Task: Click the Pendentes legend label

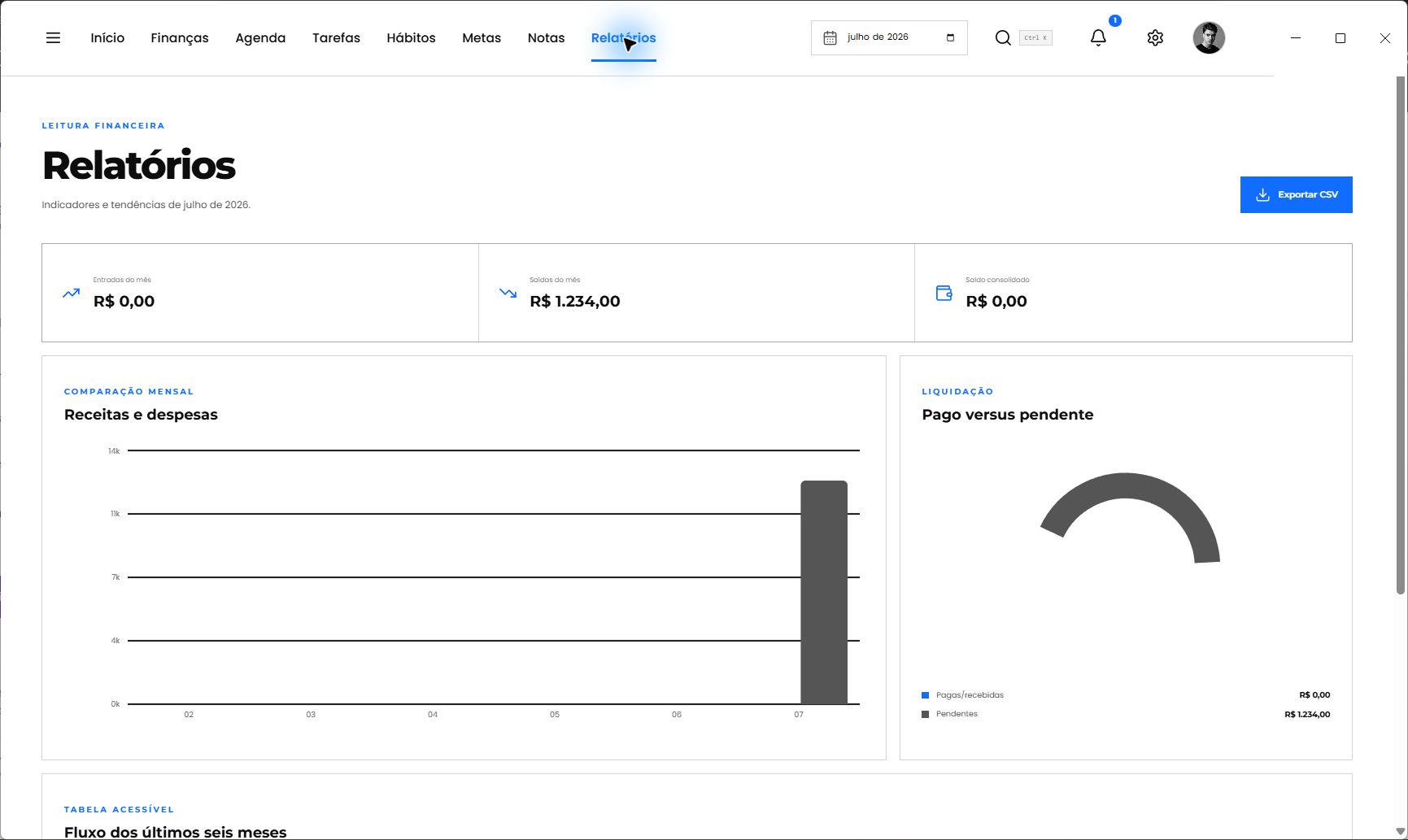Action: [957, 714]
